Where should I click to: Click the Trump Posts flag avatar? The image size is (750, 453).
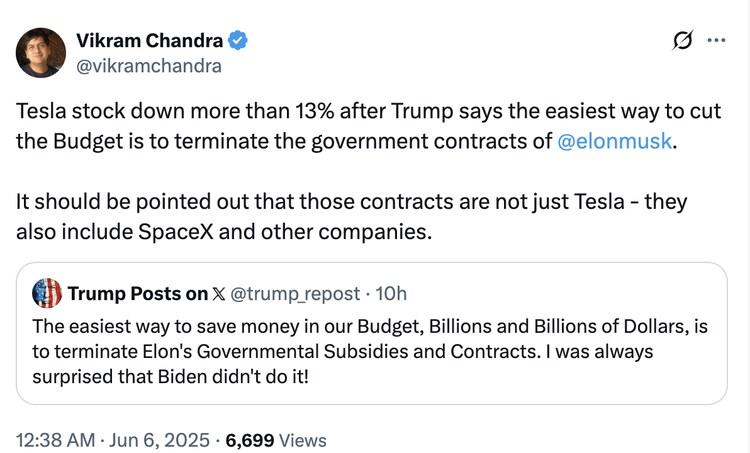click(47, 293)
